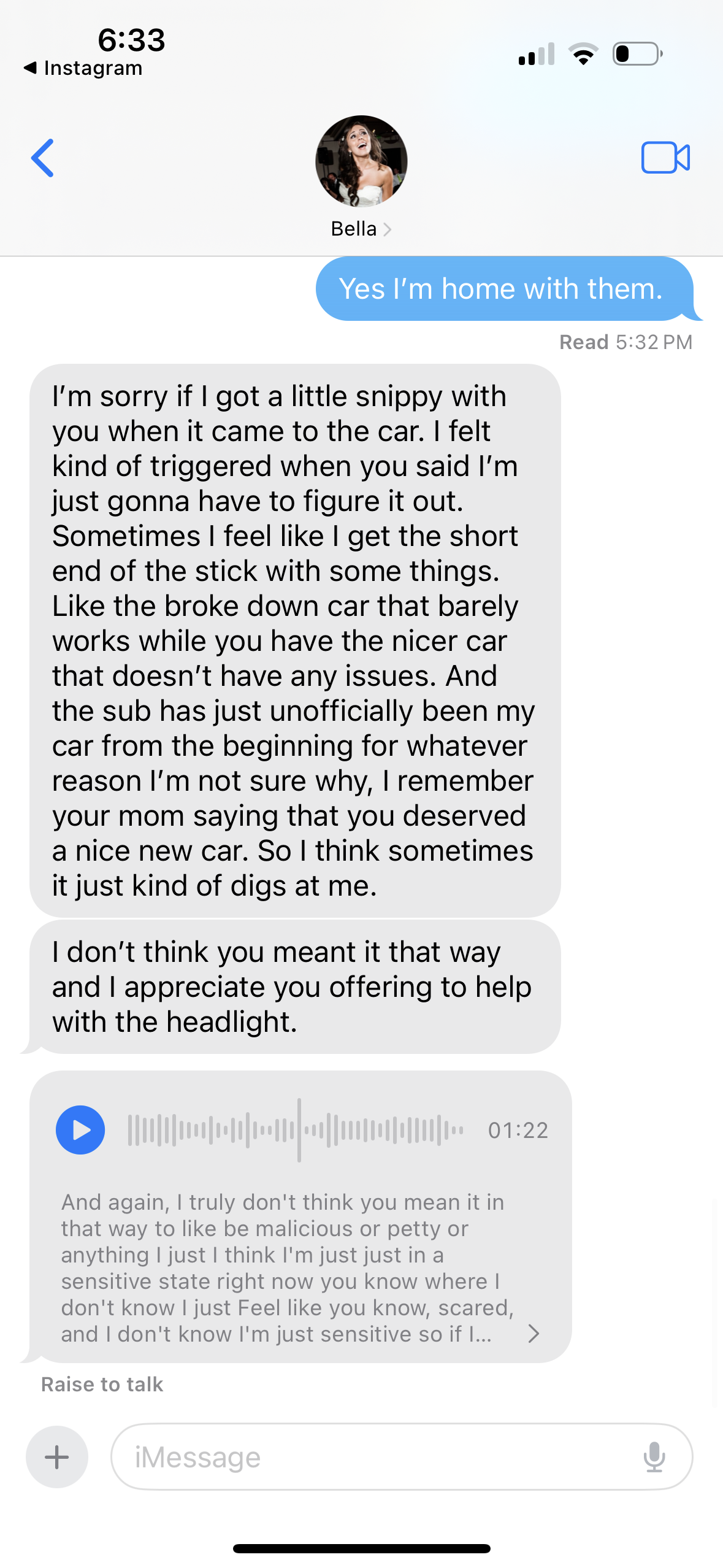This screenshot has width=723, height=1568.
Task: Tap the Wi-Fi status icon
Action: pos(583,54)
